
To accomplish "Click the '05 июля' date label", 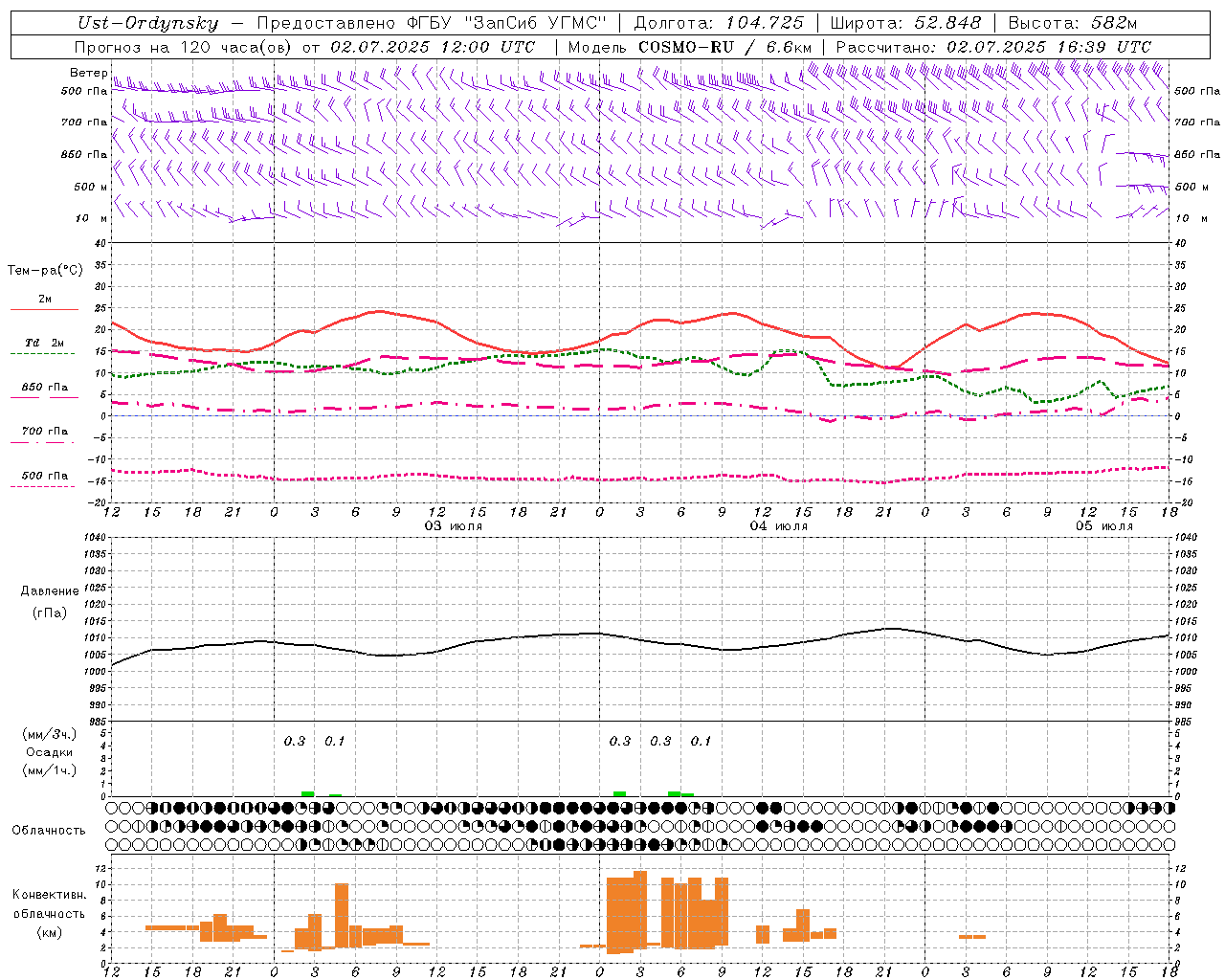I will coord(1104,526).
